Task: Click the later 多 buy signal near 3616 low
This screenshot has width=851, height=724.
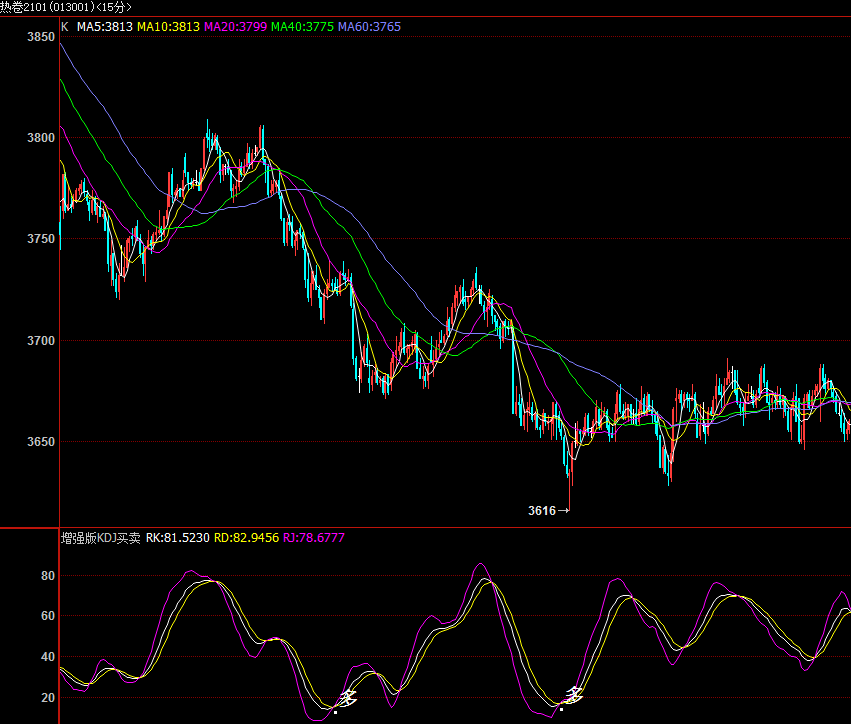Action: [573, 695]
